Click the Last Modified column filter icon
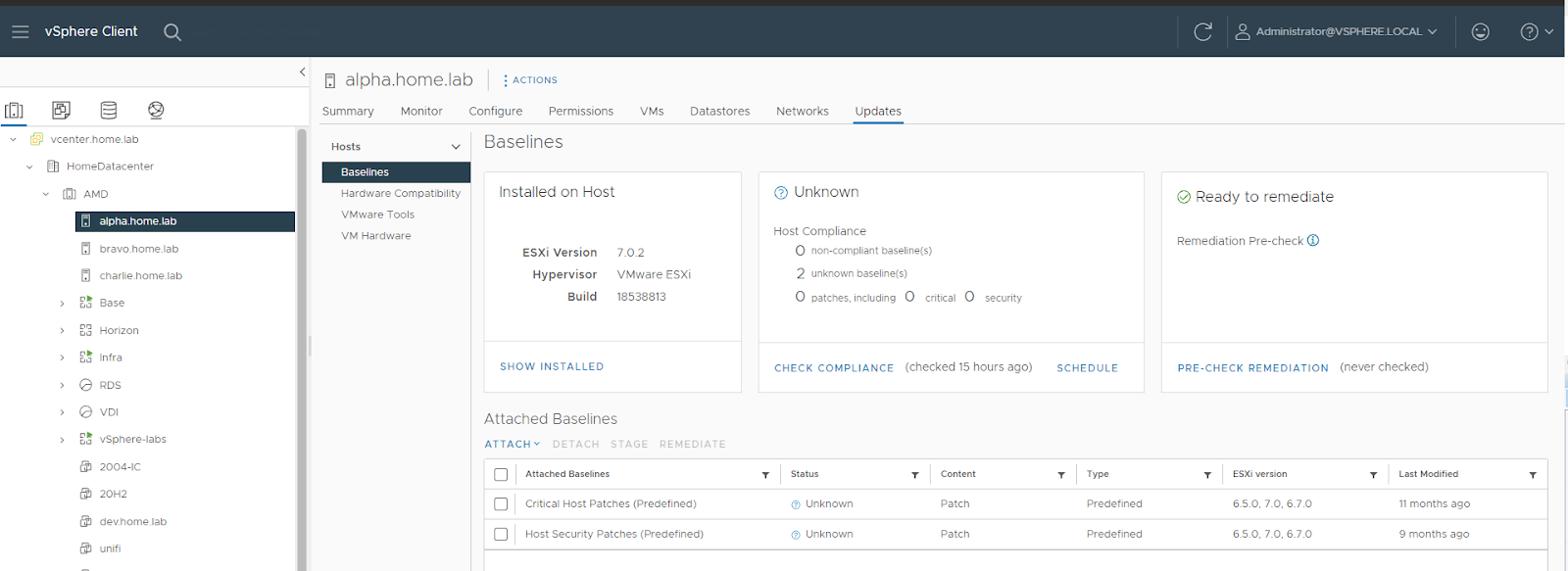Image resolution: width=1568 pixels, height=571 pixels. point(1533,475)
